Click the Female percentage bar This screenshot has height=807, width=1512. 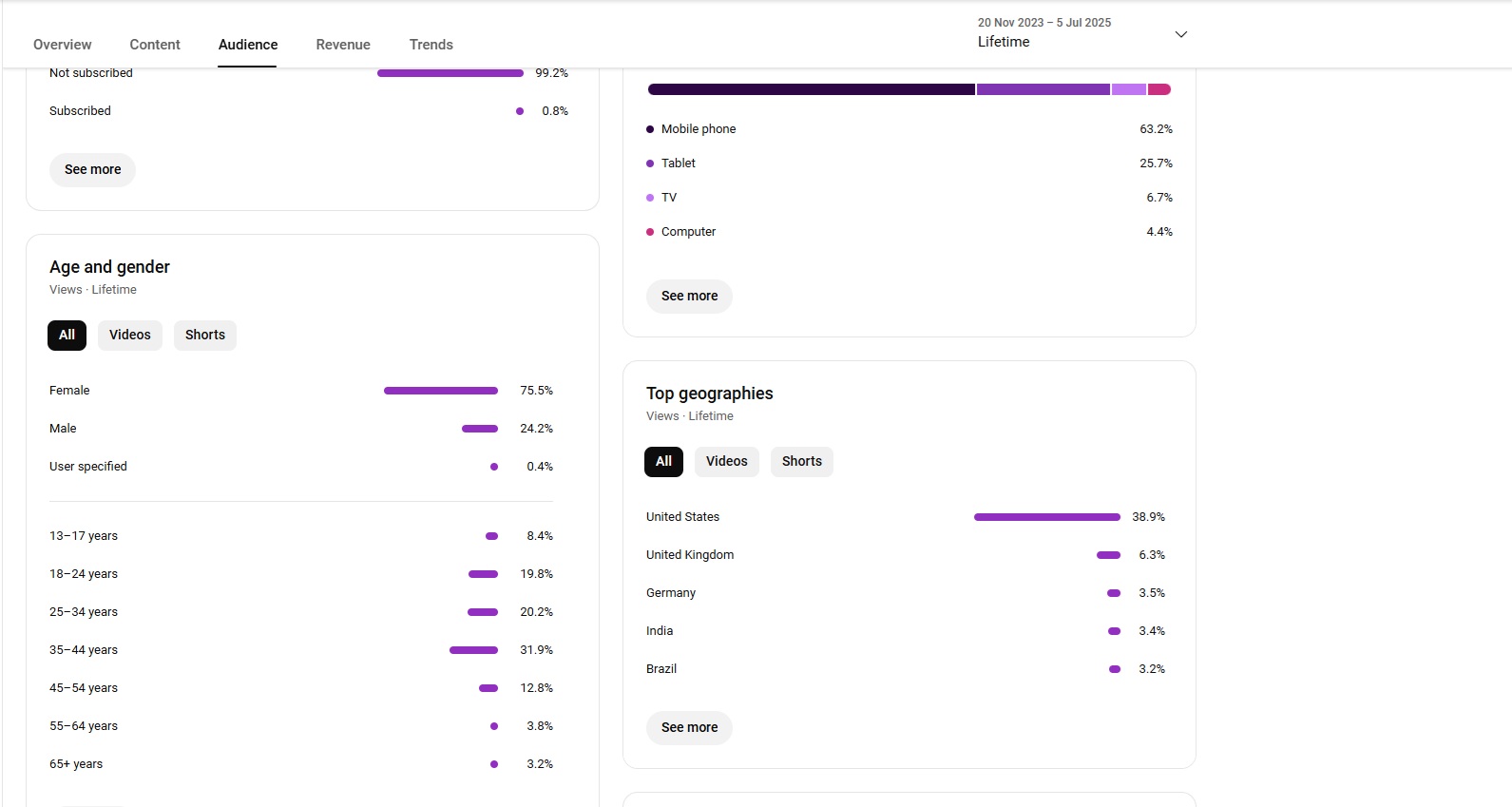(441, 391)
